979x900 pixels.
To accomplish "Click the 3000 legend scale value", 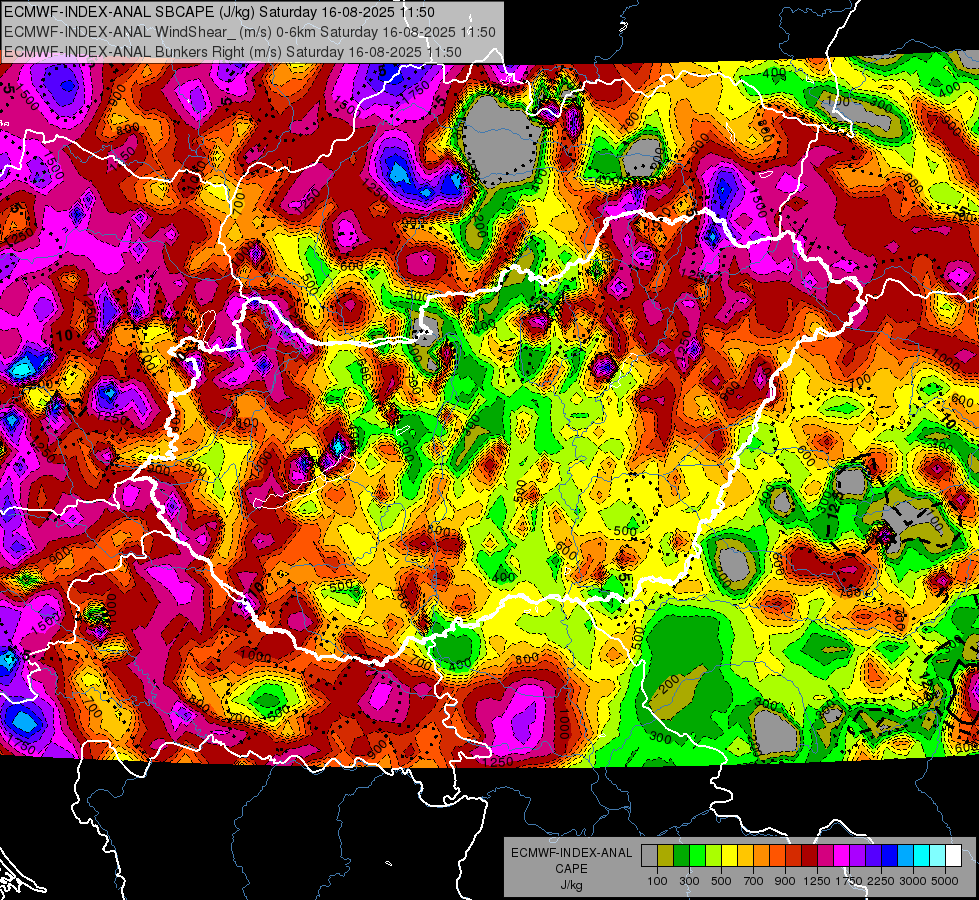I will (x=913, y=881).
